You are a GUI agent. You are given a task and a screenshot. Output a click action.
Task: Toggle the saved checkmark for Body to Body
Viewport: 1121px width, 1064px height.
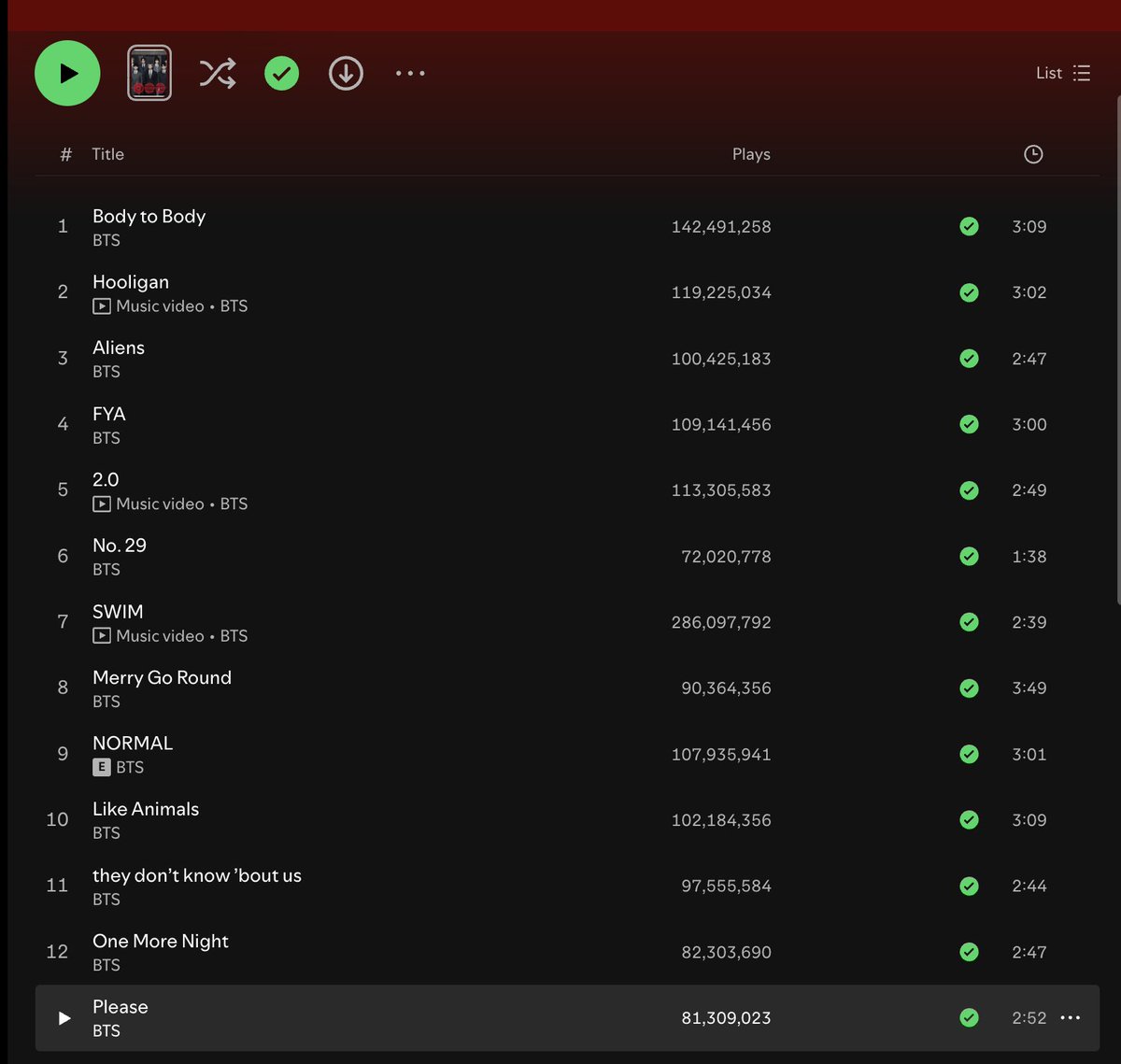click(970, 226)
